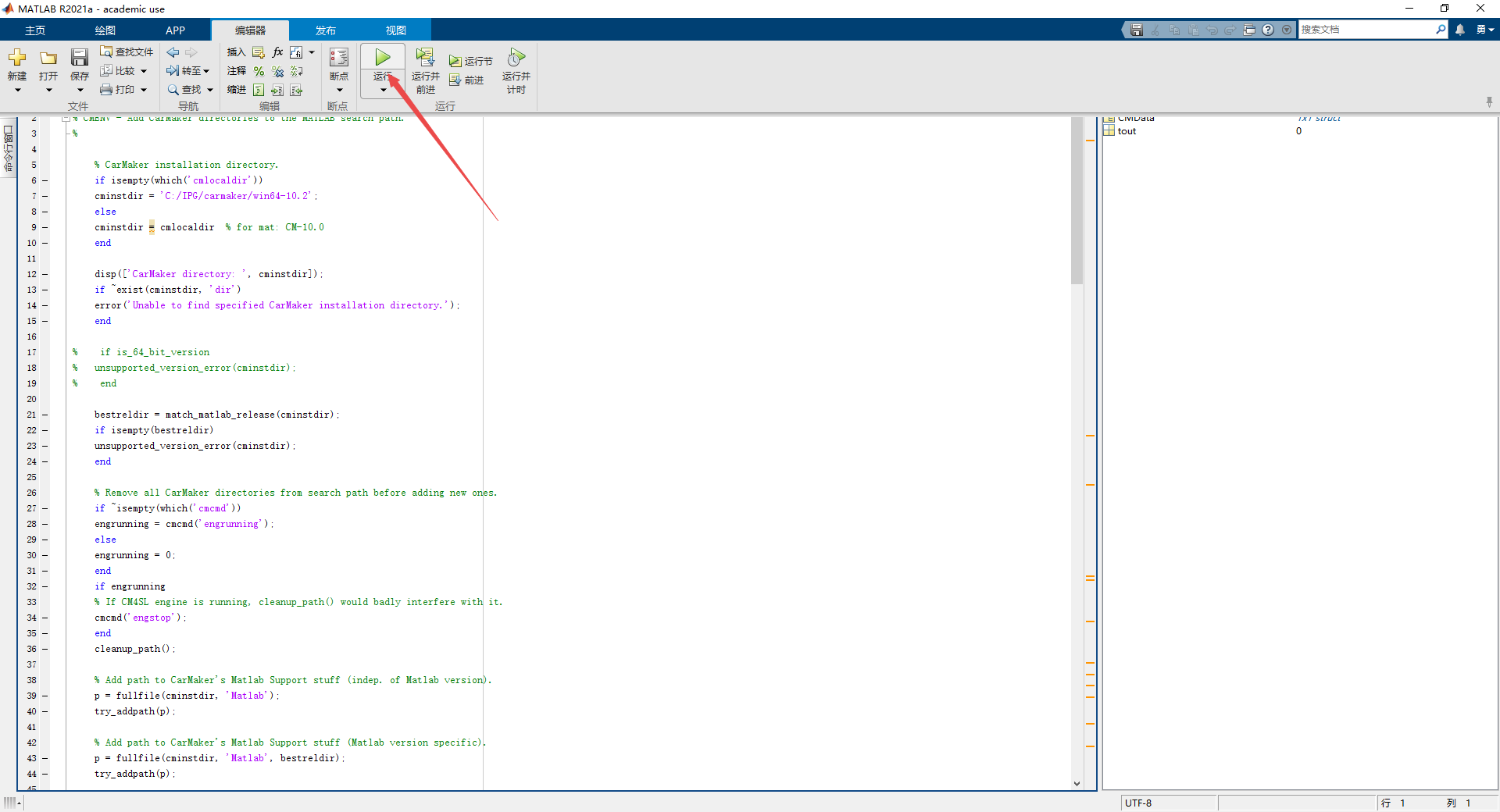Screen dimensions: 1500x812
Task: Expand the Find (查找) dropdown arrow
Action: (209, 90)
